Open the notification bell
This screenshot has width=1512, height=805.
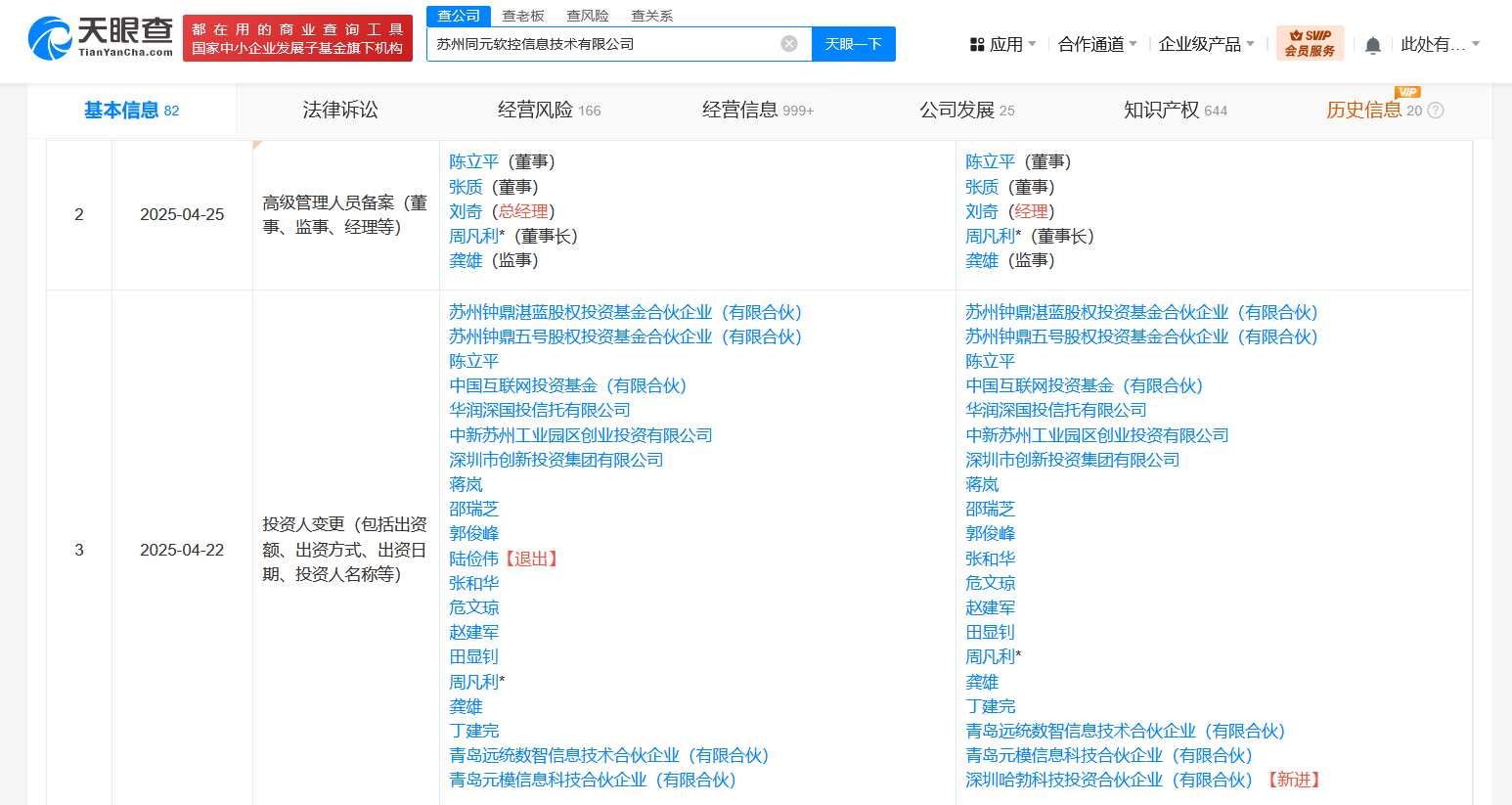point(1372,45)
